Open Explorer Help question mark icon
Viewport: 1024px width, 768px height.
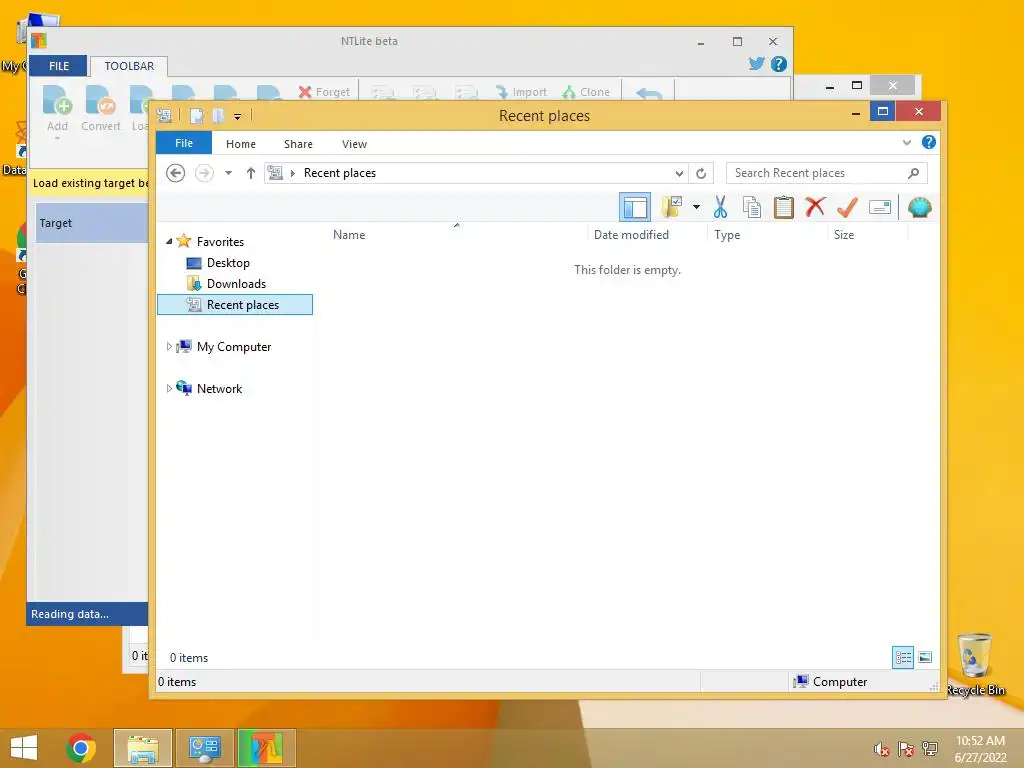929,142
